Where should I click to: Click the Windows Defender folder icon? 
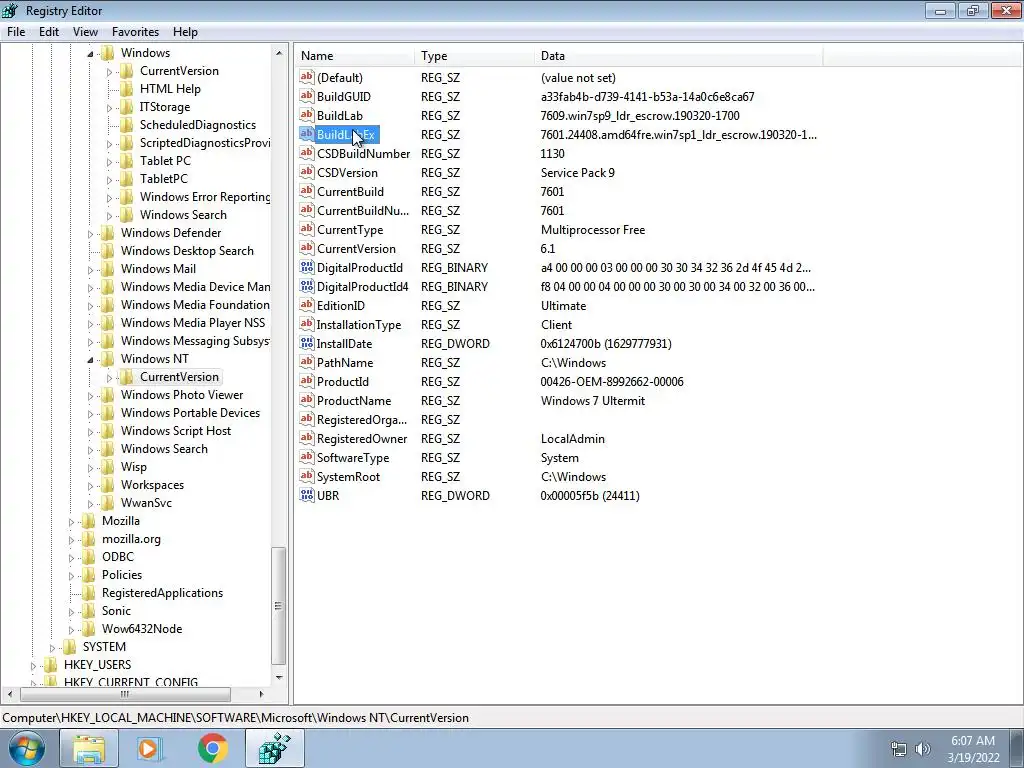[108, 232]
